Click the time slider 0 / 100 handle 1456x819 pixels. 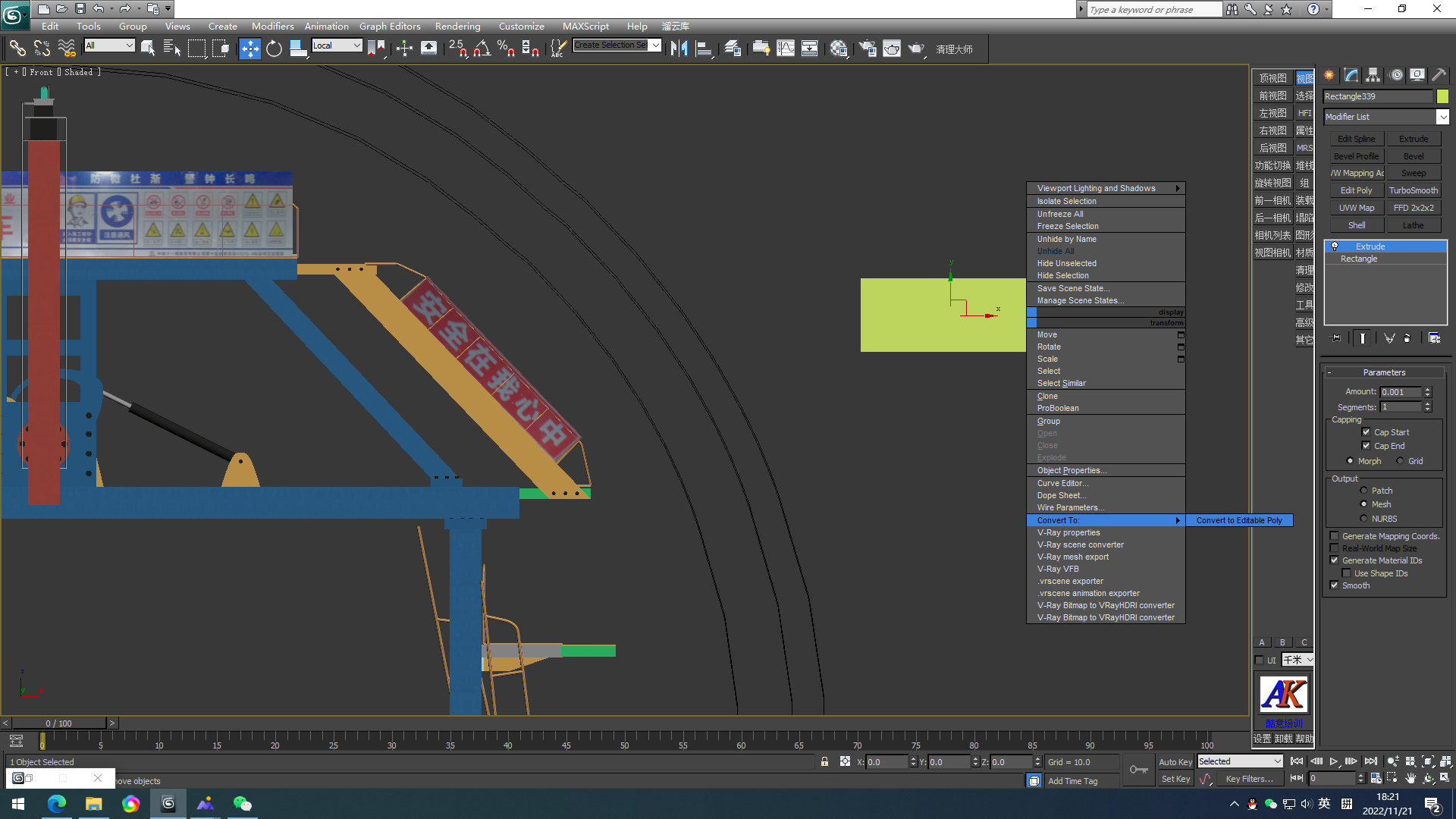coord(59,723)
